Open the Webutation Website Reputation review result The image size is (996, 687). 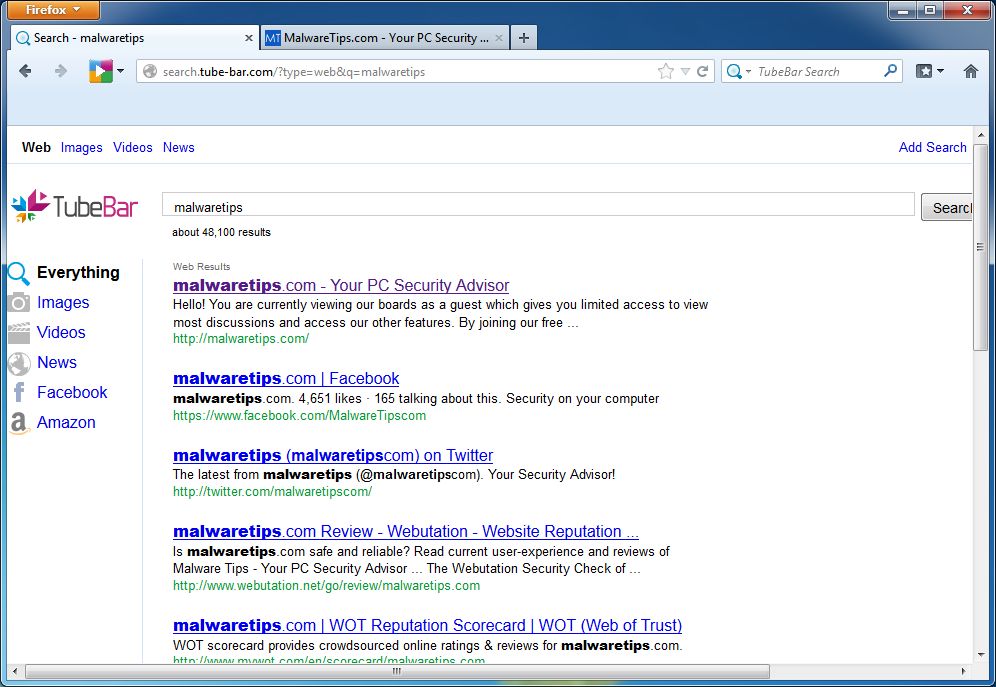coord(406,531)
